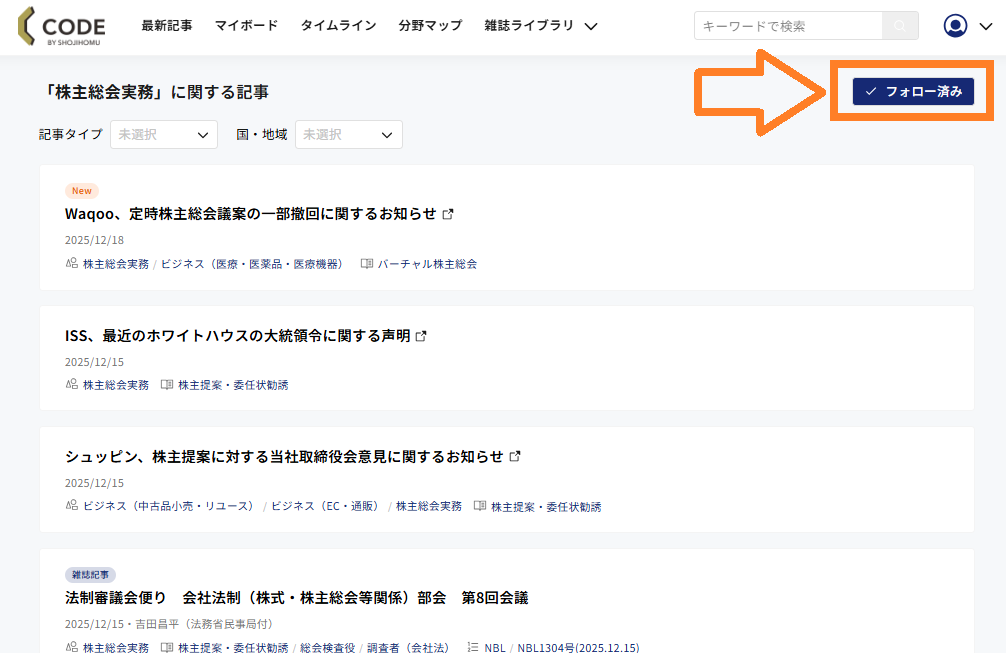This screenshot has height=653, width=1006.
Task: Click external link icon beside ISS article
Action: (x=421, y=336)
